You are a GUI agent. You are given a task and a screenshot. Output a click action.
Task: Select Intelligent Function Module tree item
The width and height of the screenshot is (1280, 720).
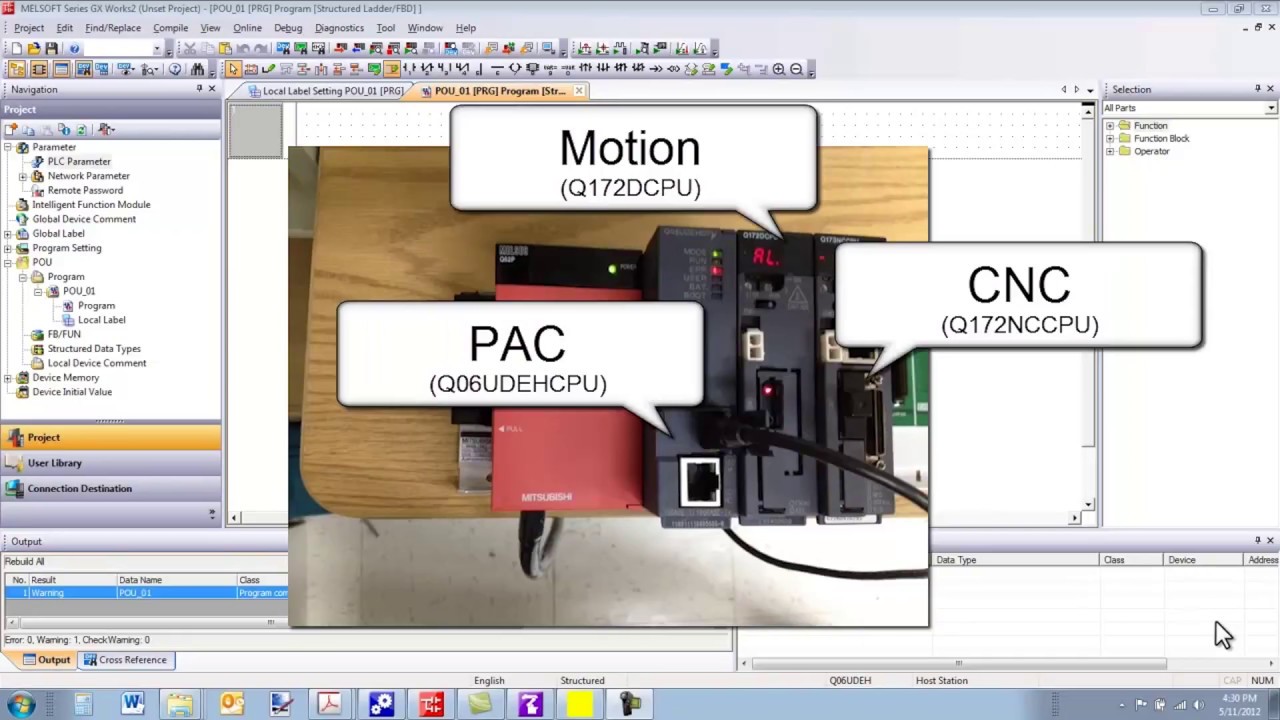(91, 205)
